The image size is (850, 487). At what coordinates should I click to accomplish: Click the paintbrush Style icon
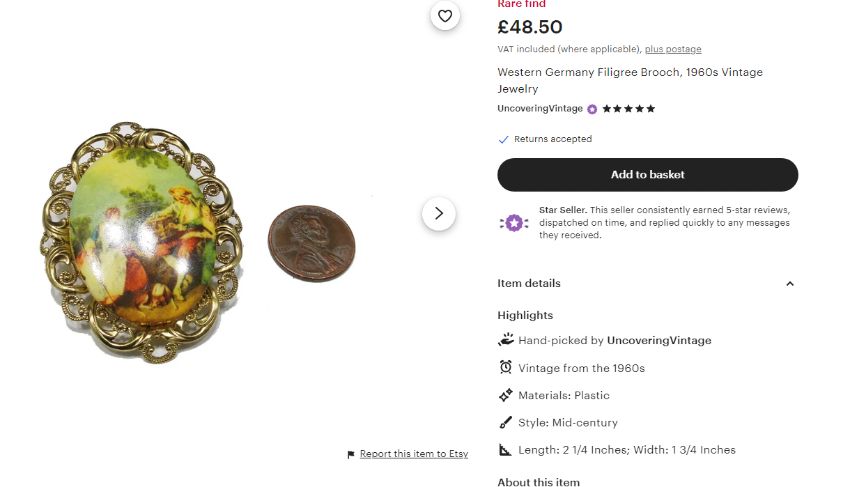(505, 422)
